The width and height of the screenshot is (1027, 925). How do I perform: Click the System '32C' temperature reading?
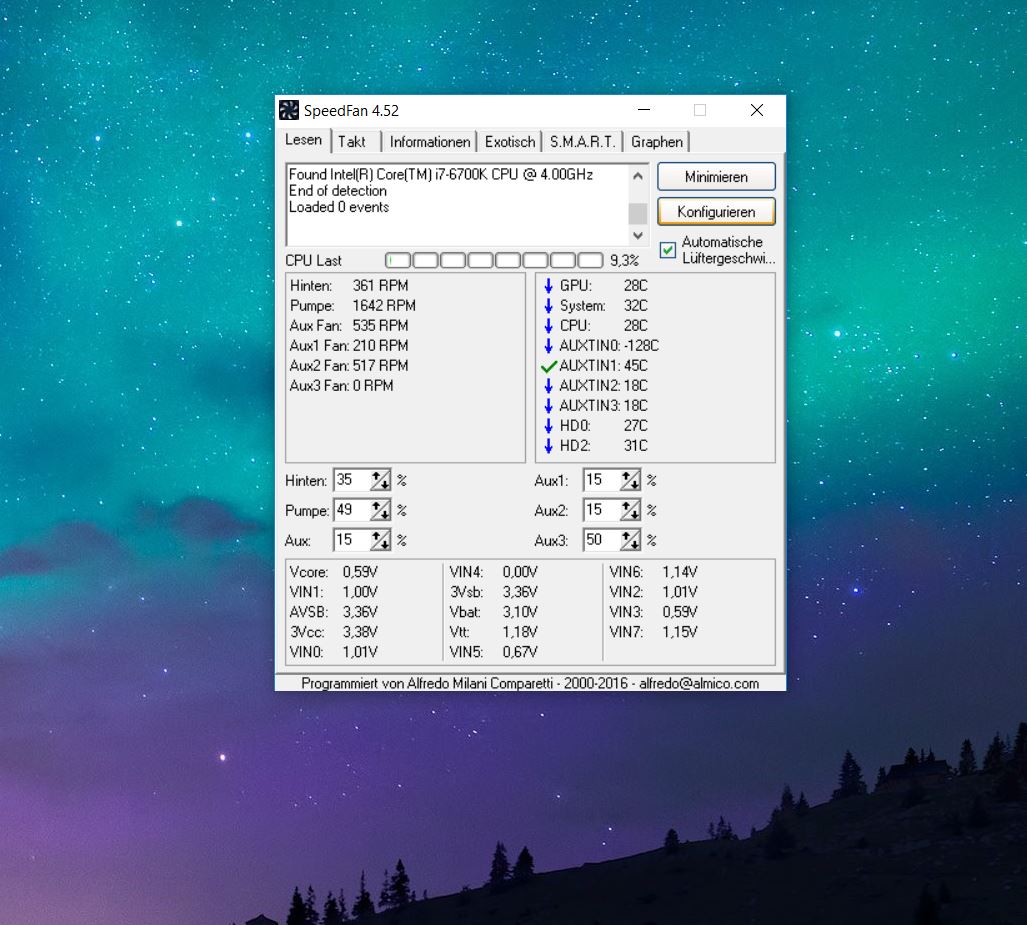pyautogui.click(x=636, y=306)
